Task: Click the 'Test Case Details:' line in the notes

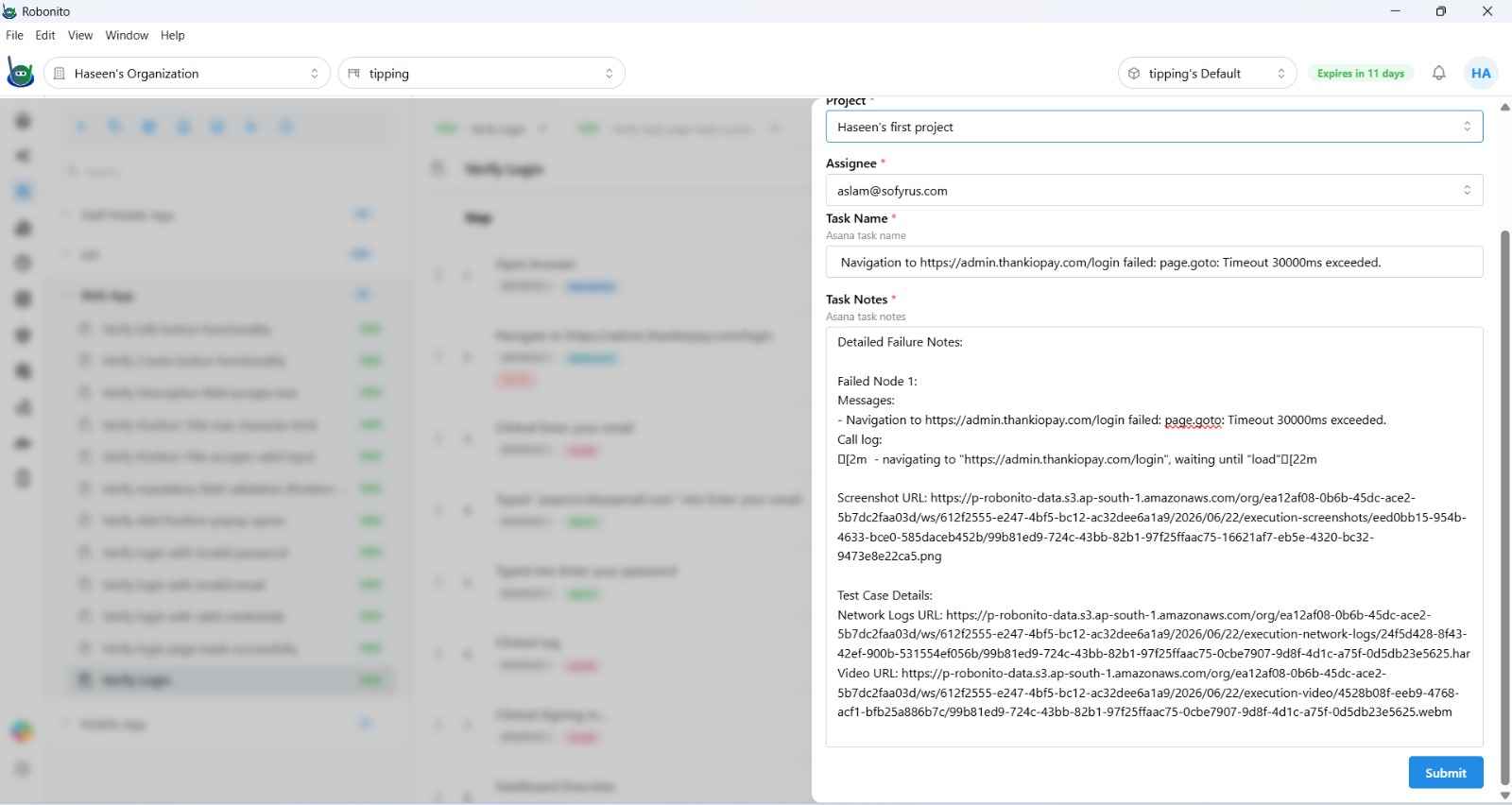Action: pos(885,595)
